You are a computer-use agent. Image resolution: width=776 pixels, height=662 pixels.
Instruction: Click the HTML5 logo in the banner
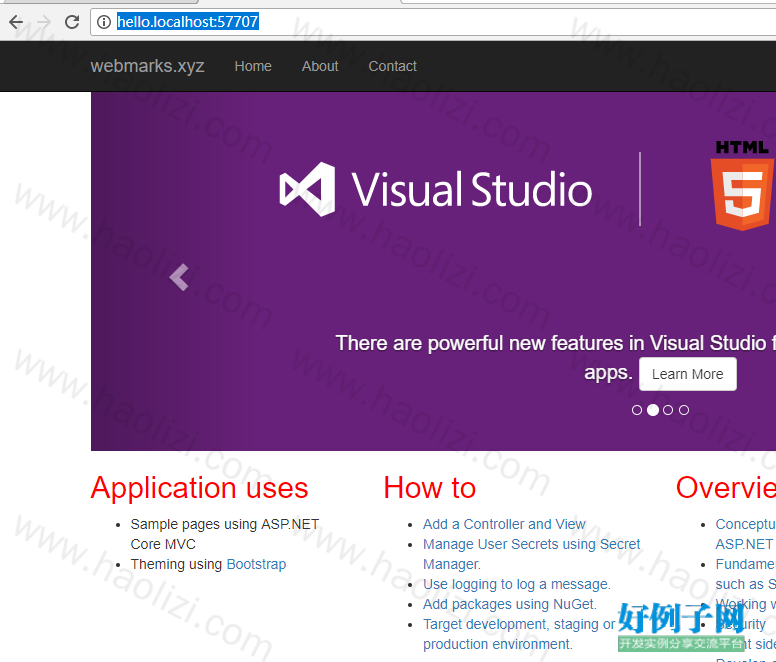coord(743,185)
